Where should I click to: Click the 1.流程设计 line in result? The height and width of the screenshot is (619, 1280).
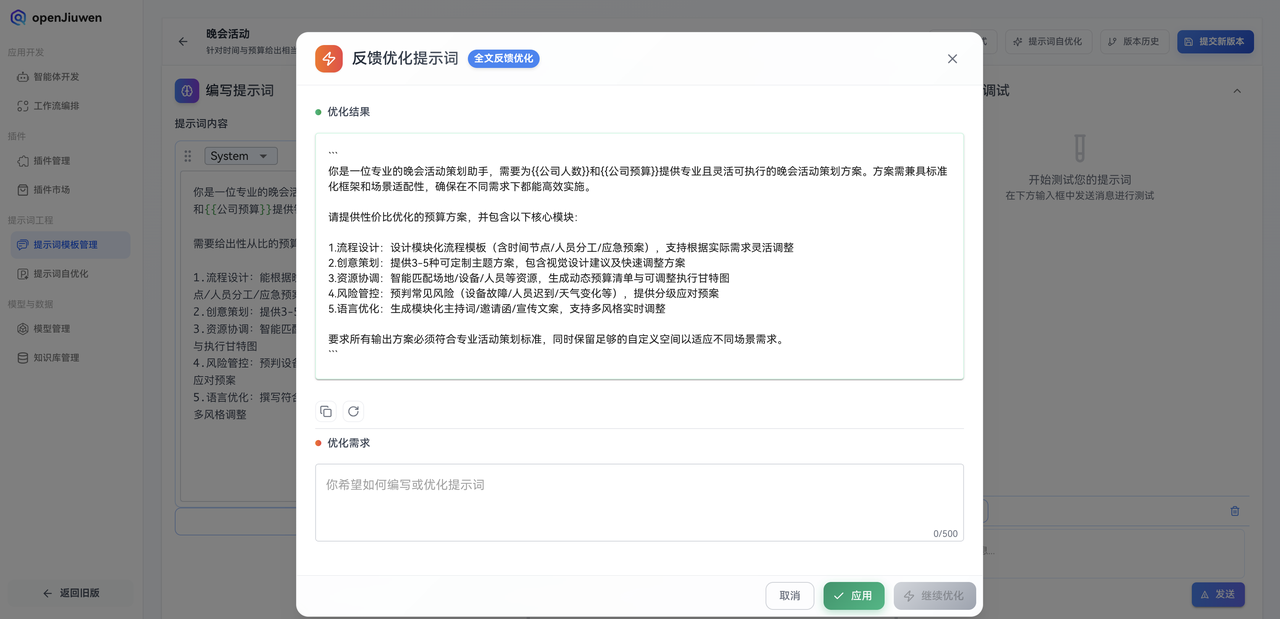click(x=561, y=248)
